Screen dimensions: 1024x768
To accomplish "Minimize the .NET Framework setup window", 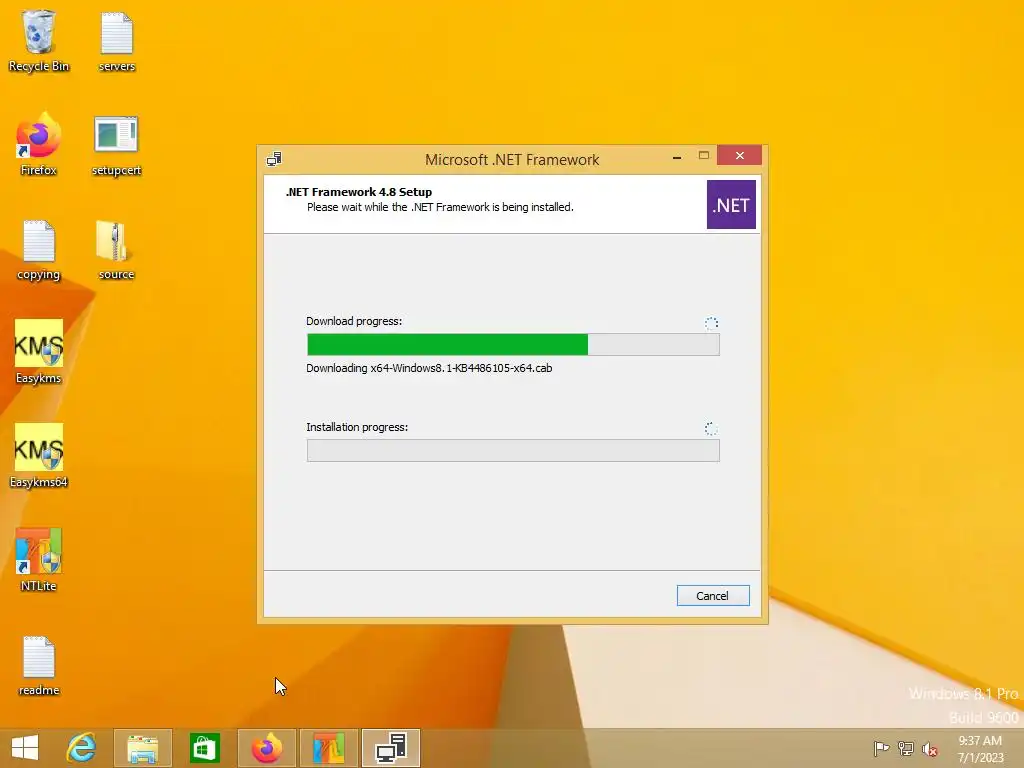I will pos(677,156).
